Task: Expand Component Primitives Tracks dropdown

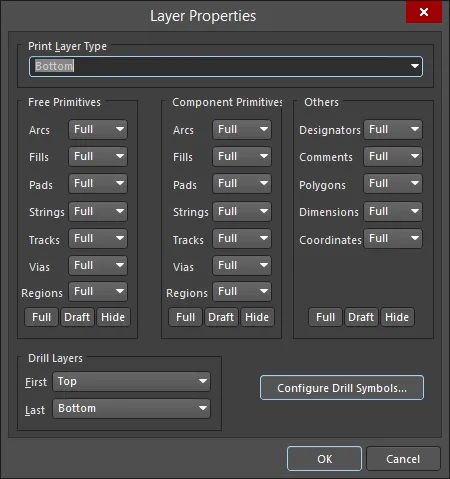Action: click(x=242, y=238)
